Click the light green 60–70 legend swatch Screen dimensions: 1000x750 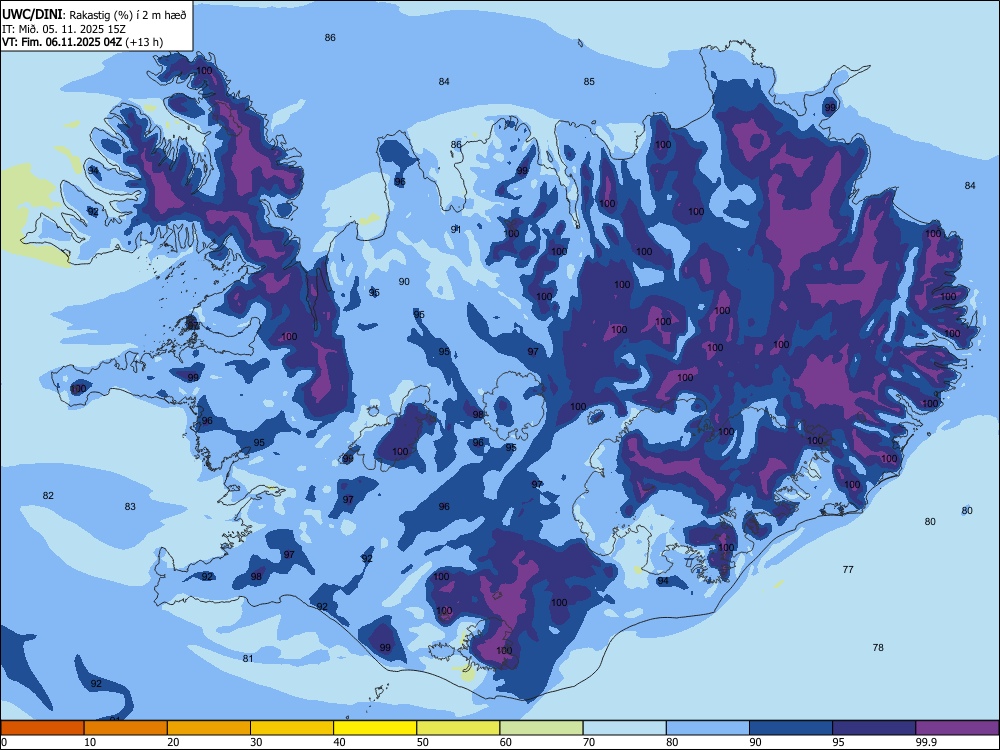[x=541, y=728]
